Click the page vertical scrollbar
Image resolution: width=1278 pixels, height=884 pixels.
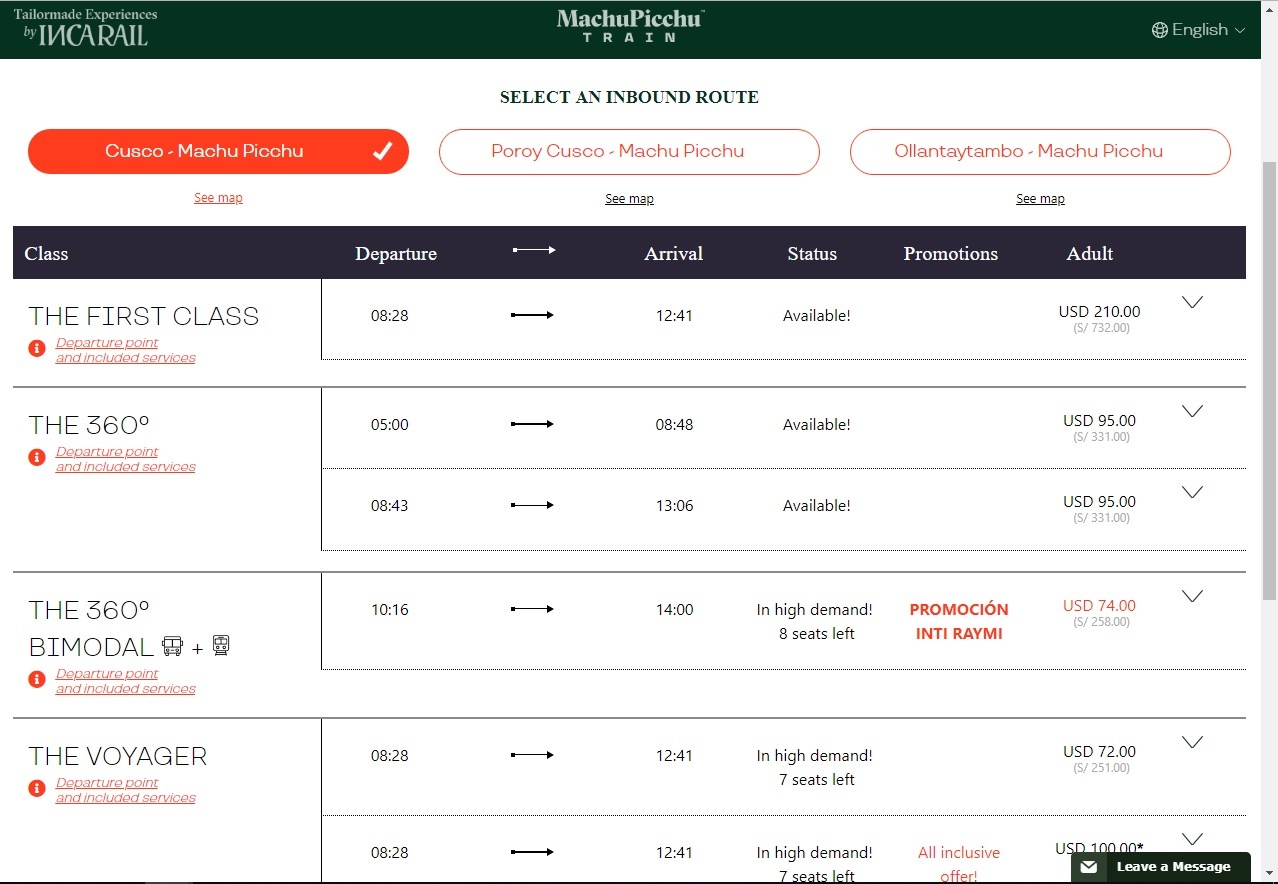pyautogui.click(x=1270, y=380)
